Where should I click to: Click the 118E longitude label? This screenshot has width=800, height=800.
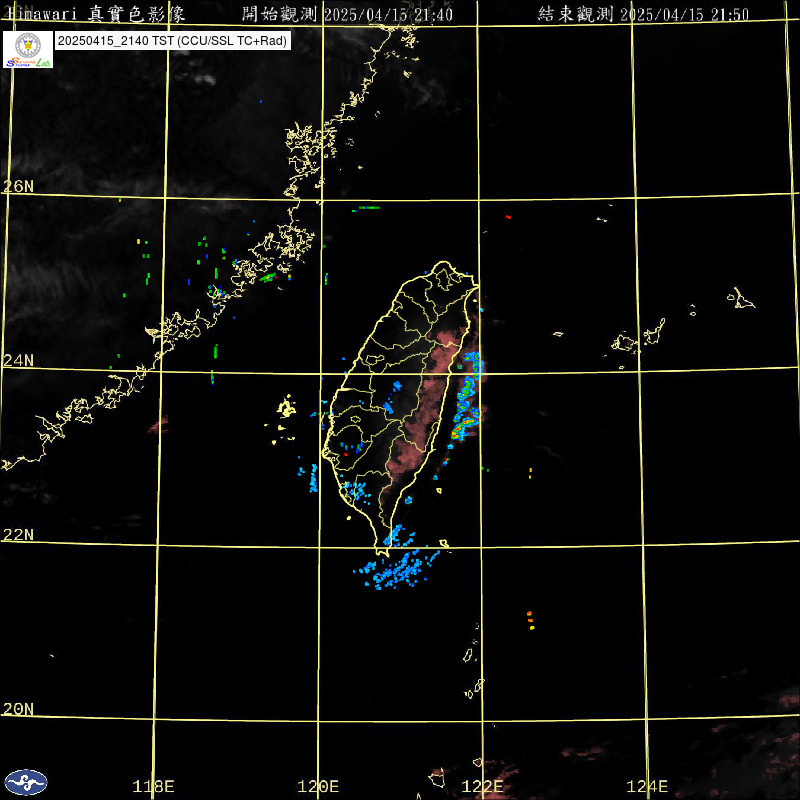pos(153,786)
